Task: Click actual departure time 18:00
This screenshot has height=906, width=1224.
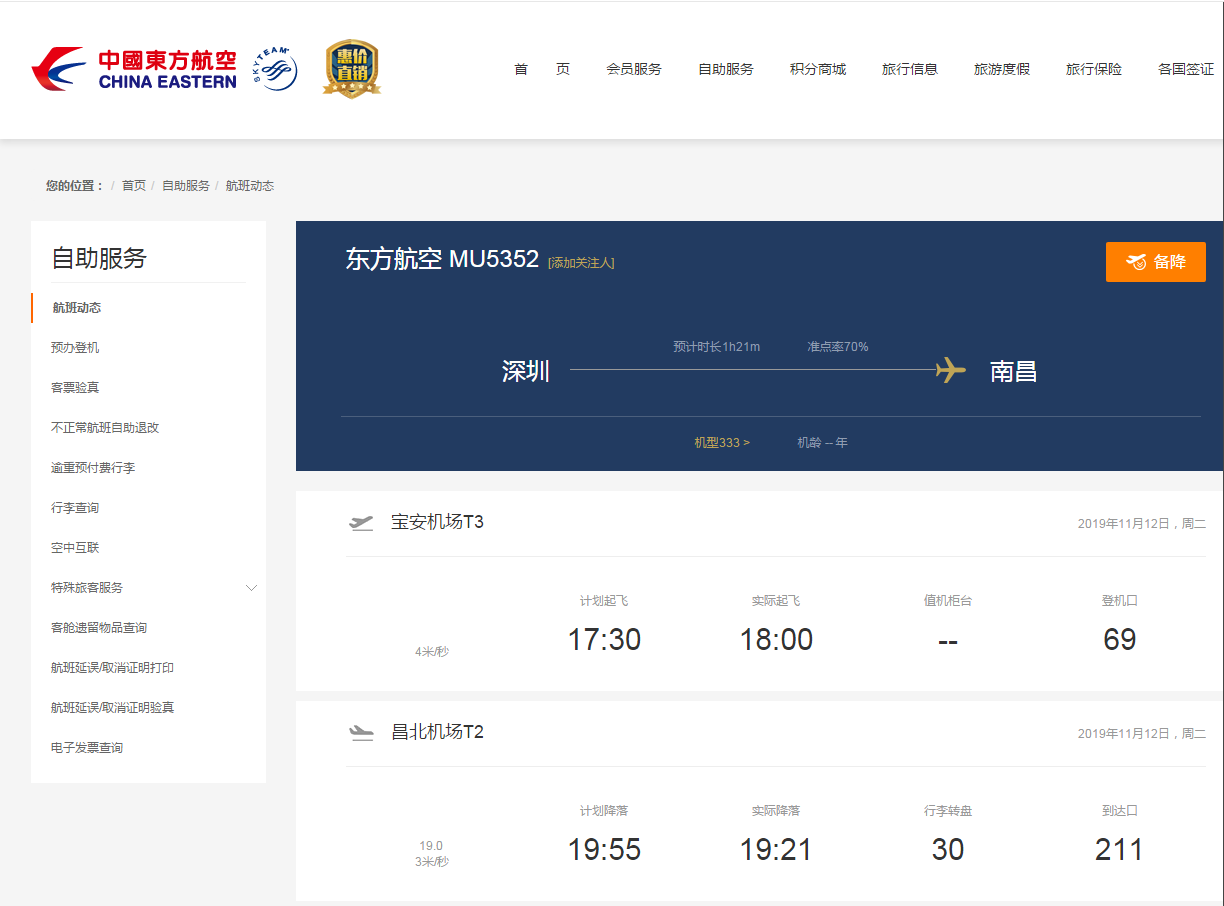Action: (x=776, y=640)
